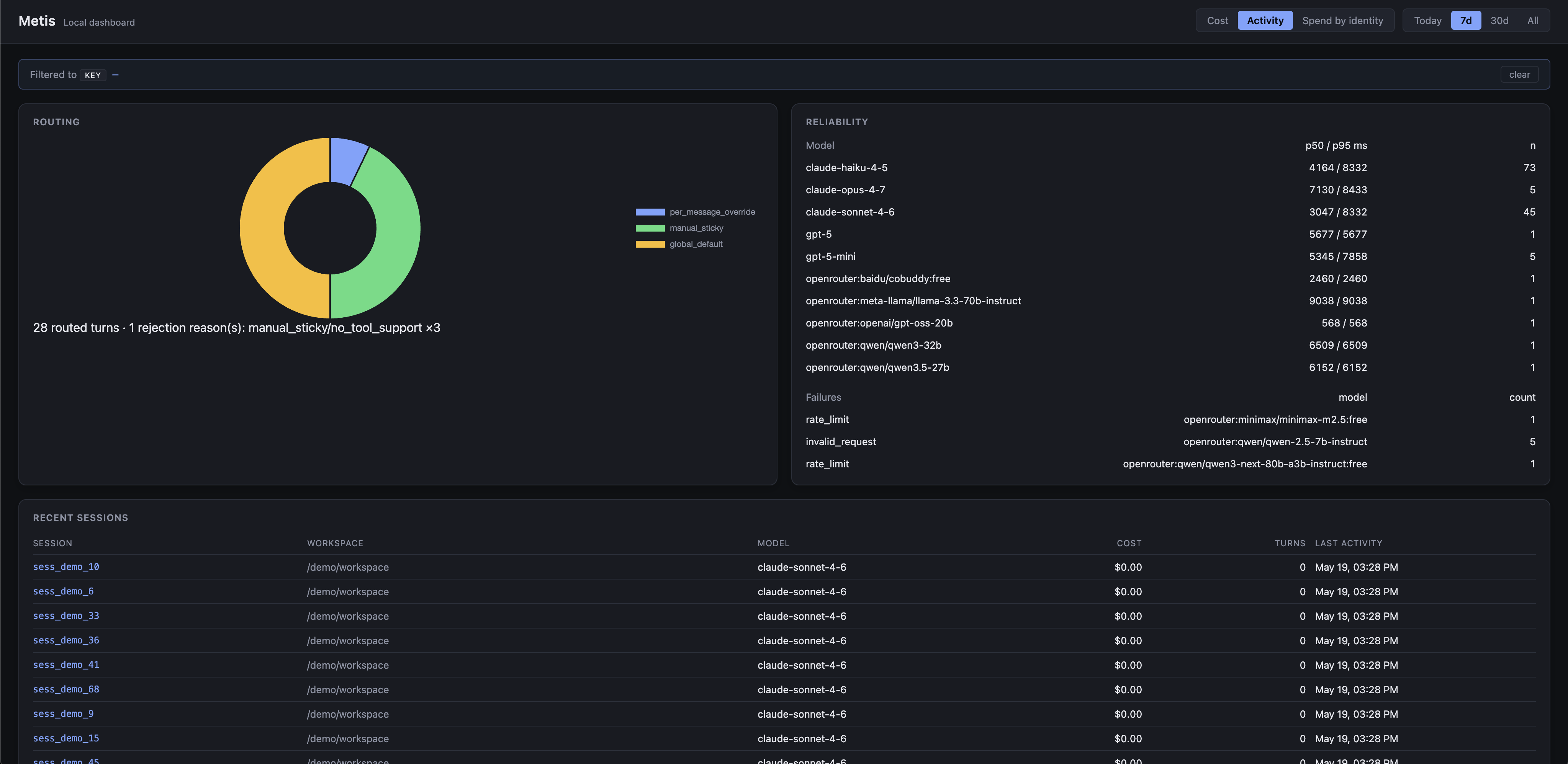
Task: Show All time range
Action: coord(1533,21)
